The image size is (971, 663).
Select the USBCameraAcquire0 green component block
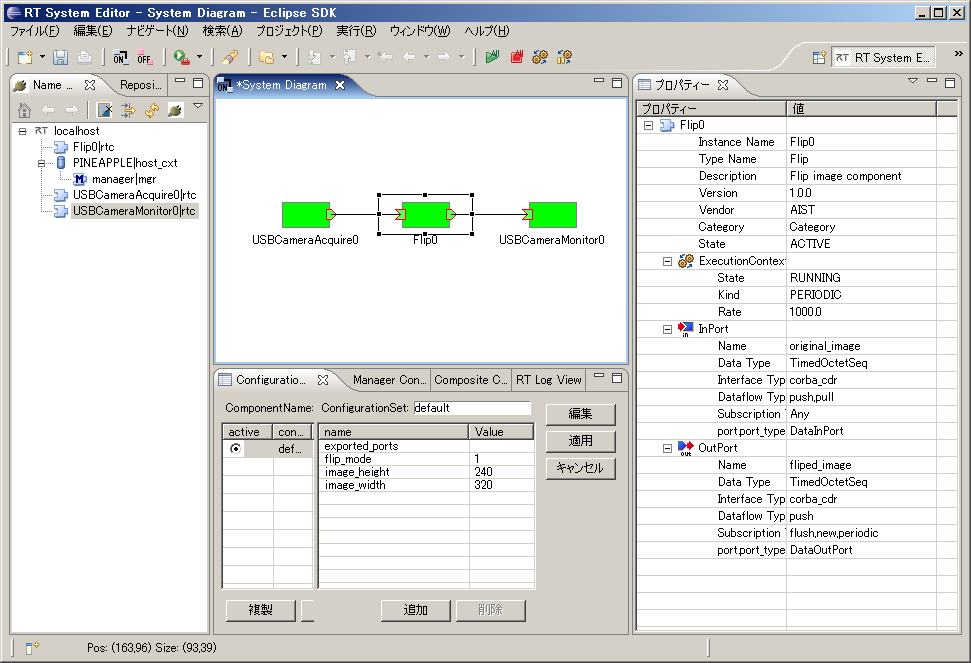coord(306,215)
